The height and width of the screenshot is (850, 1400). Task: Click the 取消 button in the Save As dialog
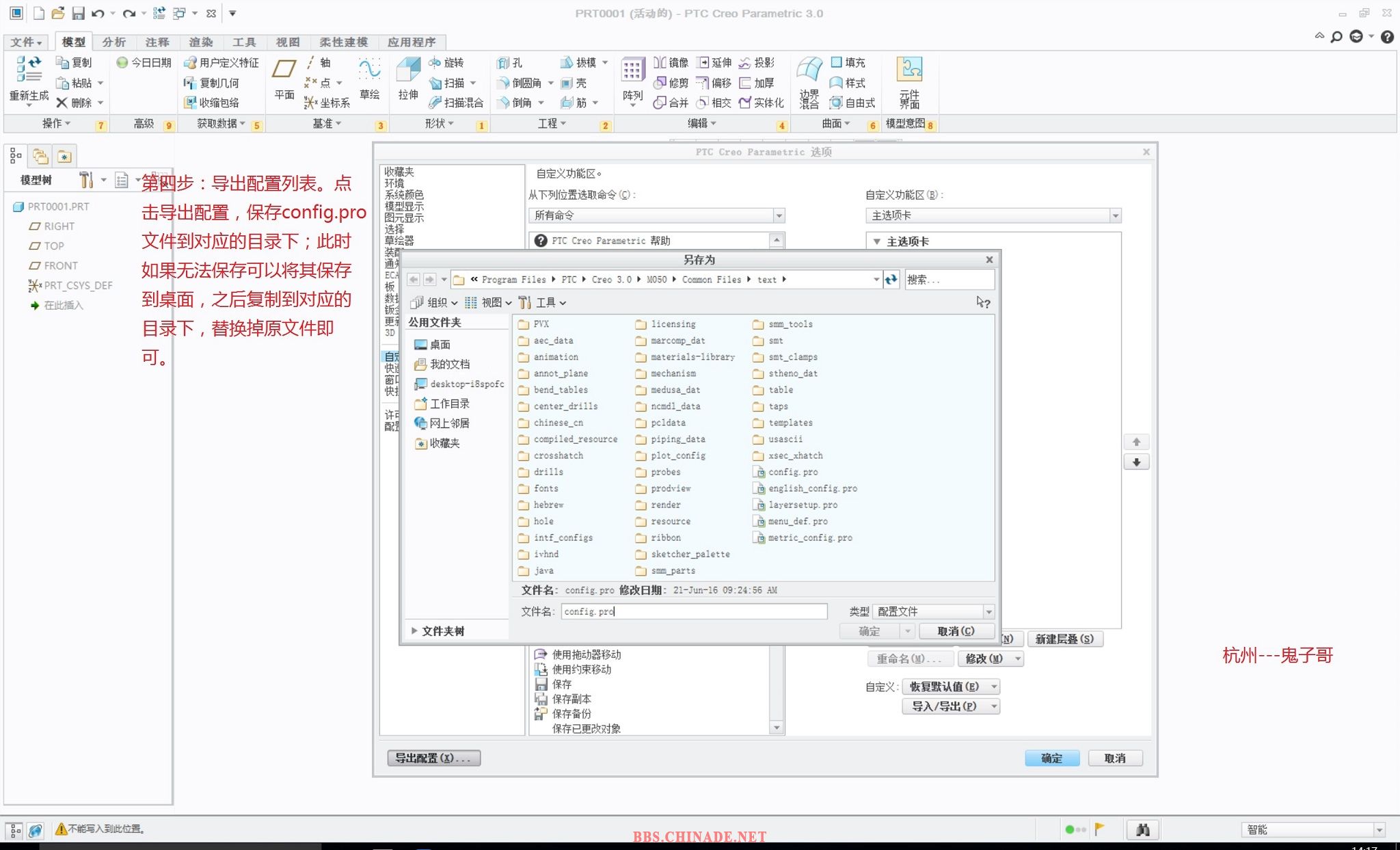pyautogui.click(x=956, y=630)
